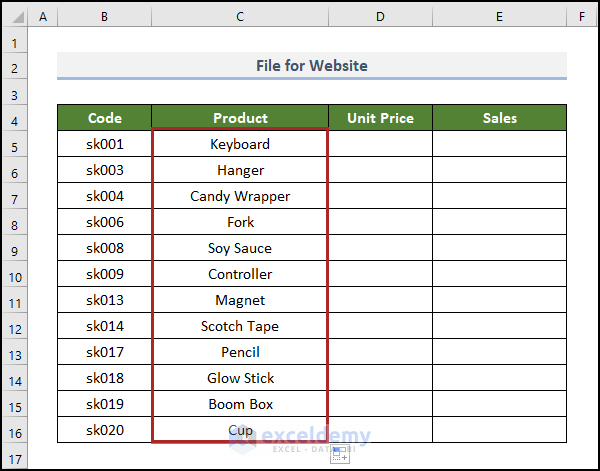The height and width of the screenshot is (471, 600).
Task: Open the Auto Fill Options icon
Action: tap(339, 453)
